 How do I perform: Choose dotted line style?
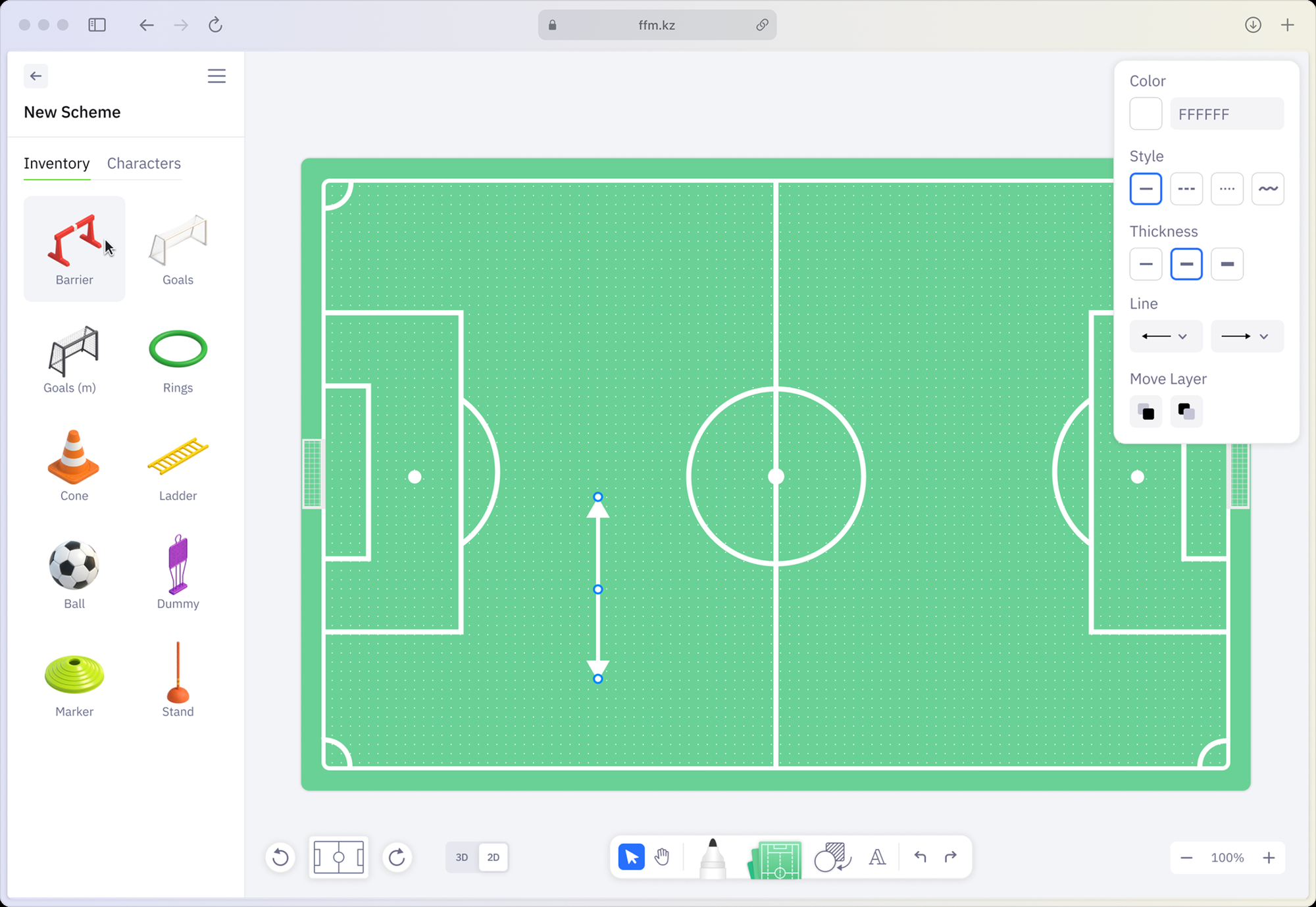[x=1227, y=189]
